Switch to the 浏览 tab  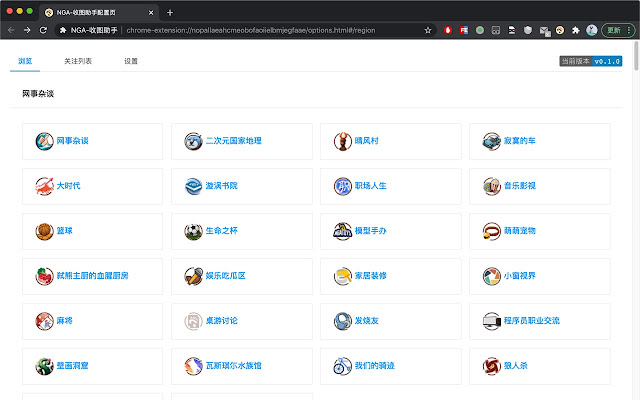[25, 61]
